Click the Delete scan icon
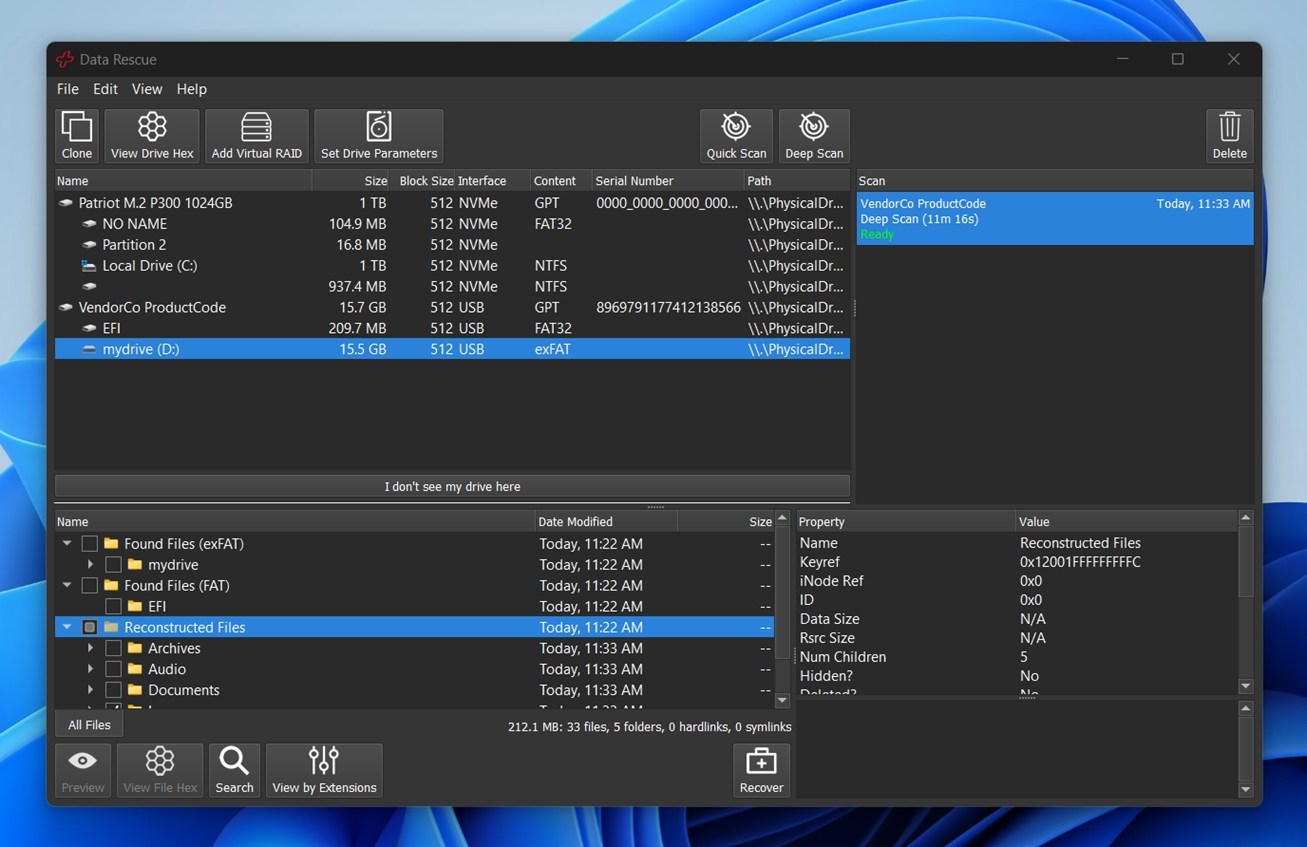This screenshot has width=1307, height=847. [x=1228, y=135]
